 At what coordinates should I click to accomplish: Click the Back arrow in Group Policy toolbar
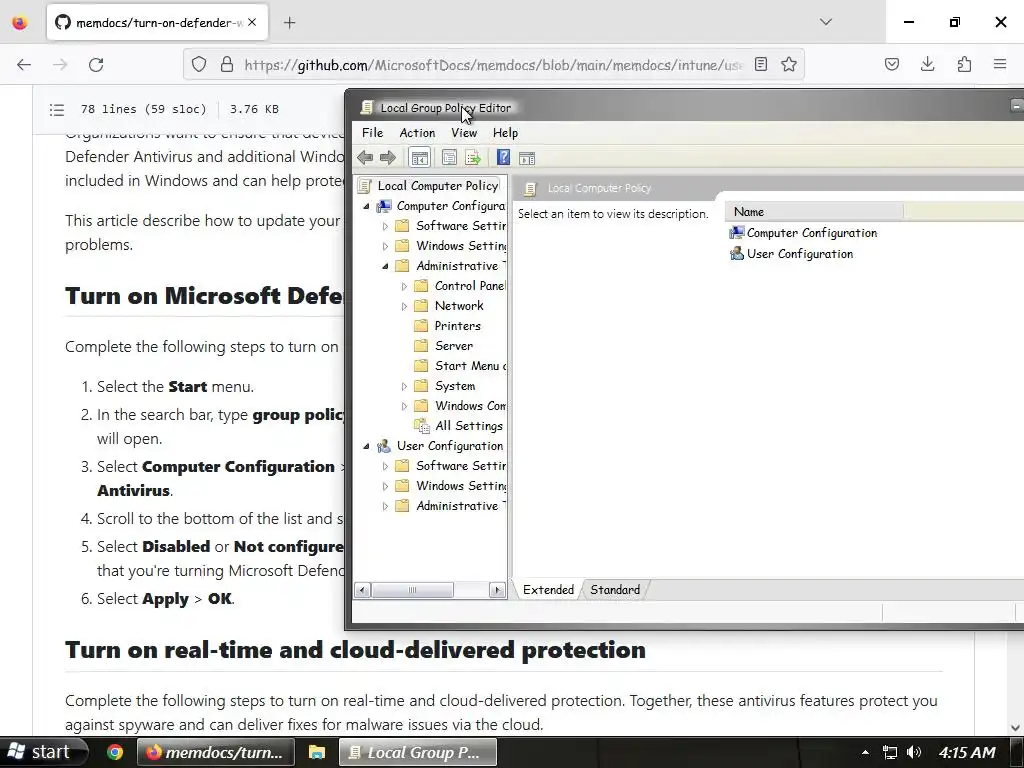pyautogui.click(x=365, y=157)
